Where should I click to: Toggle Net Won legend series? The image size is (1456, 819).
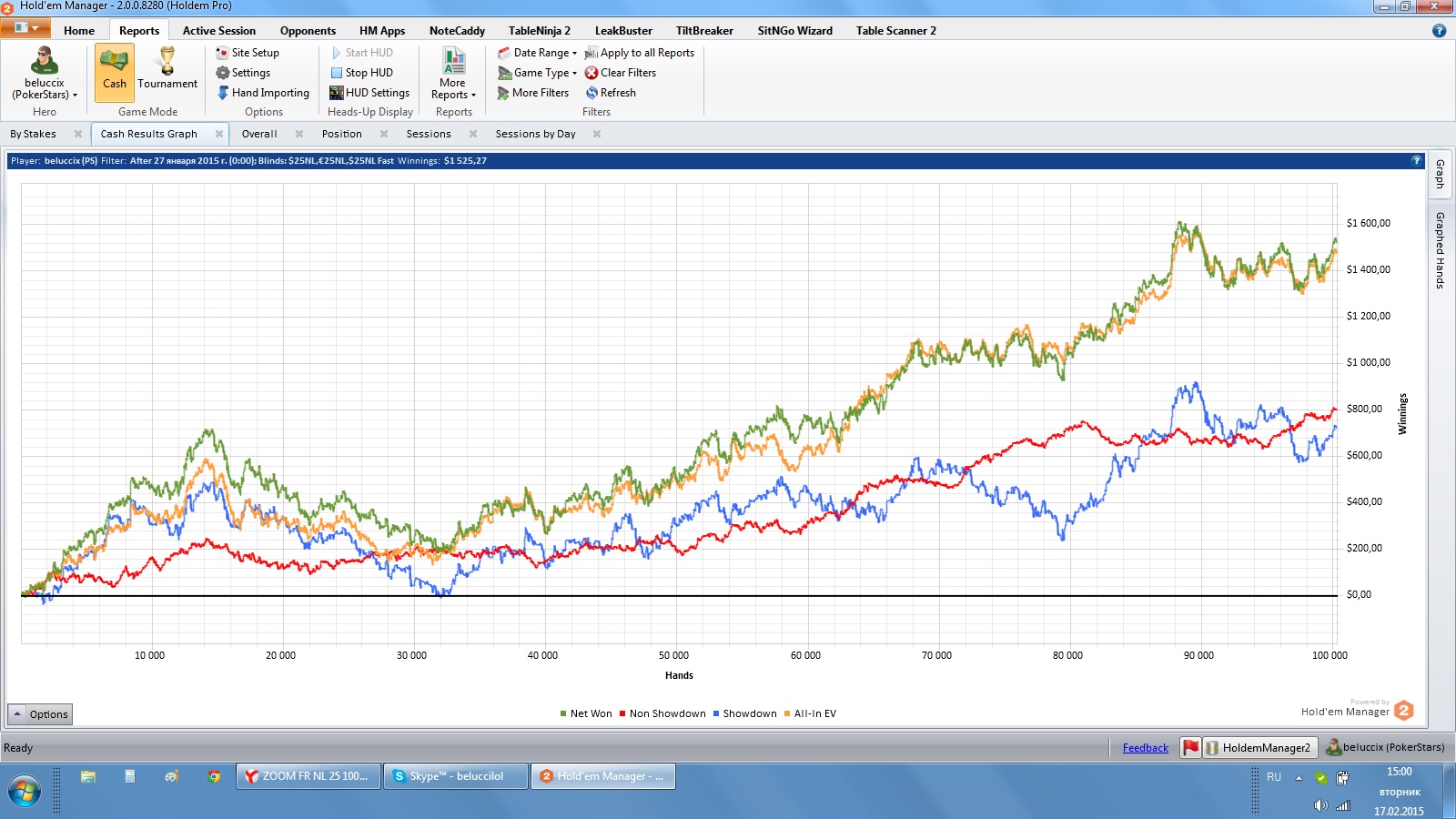586,713
